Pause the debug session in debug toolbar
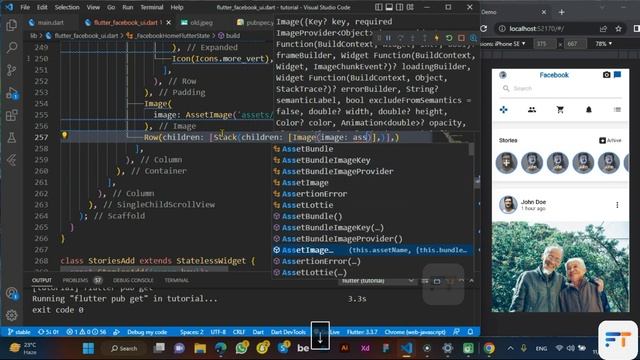This screenshot has height=360, width=640. 388,38
